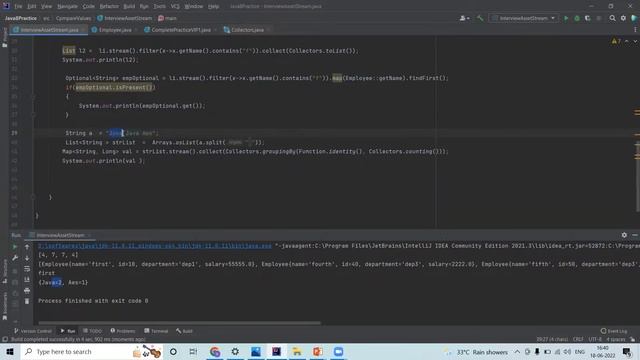Open Search Everywhere magnifier icon

[612, 18]
